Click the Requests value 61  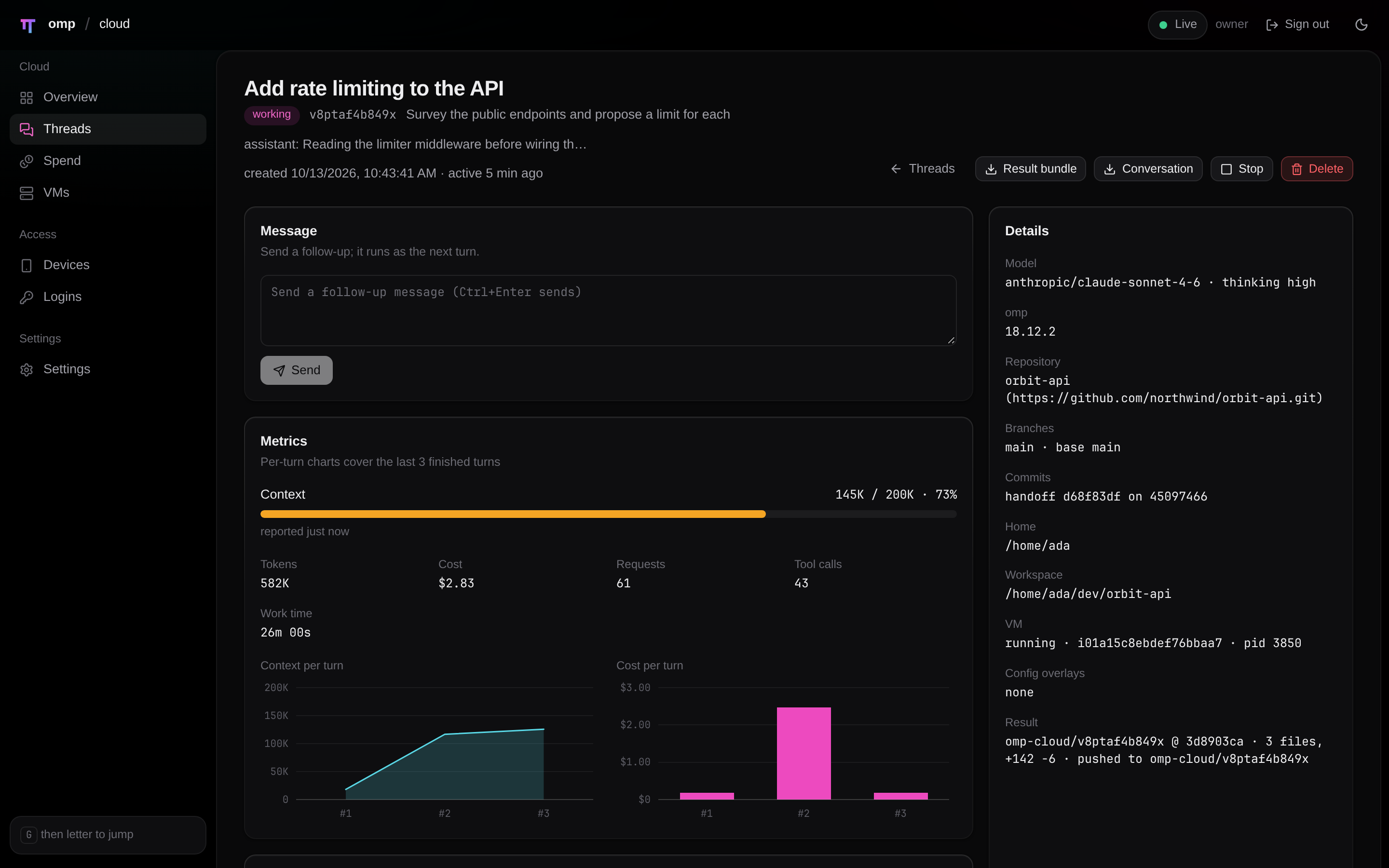pos(623,583)
